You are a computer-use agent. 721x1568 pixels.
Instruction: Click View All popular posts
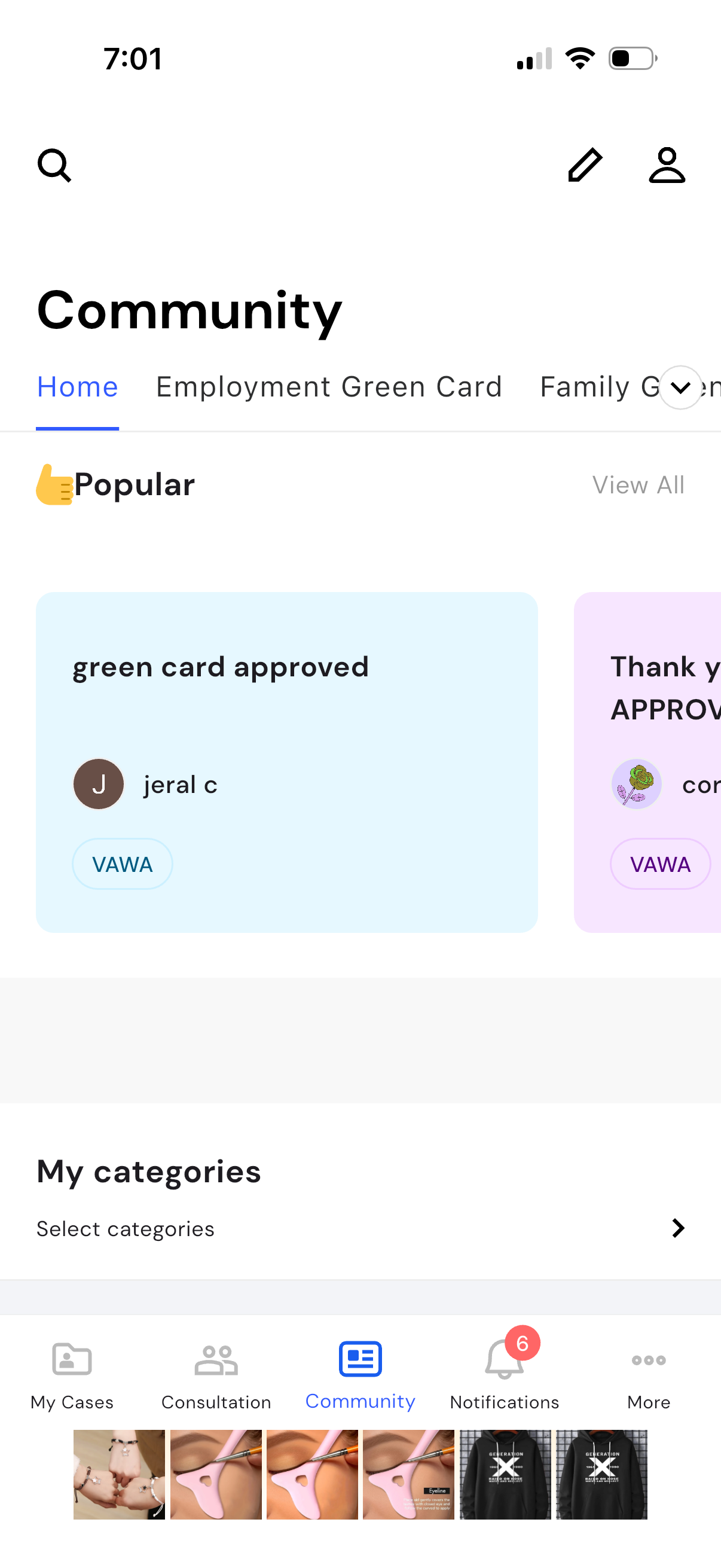tap(638, 485)
